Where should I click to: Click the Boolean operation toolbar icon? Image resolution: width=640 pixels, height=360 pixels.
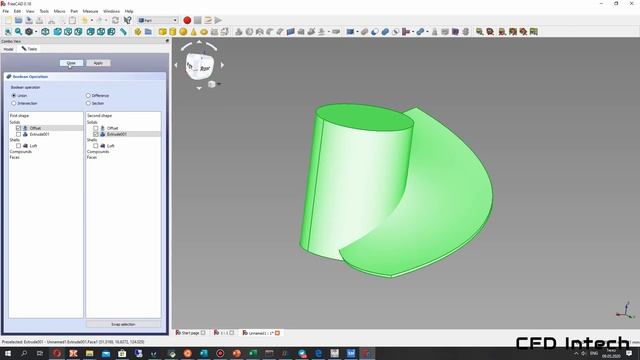[364, 32]
